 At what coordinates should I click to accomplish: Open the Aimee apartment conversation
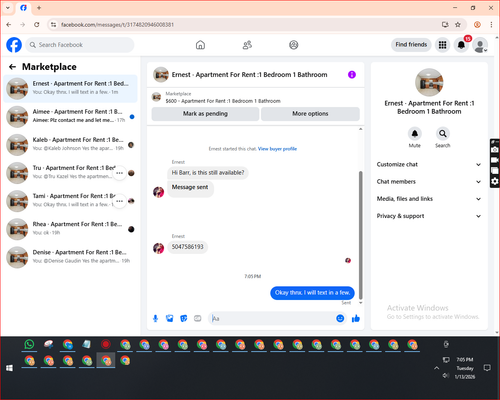[70, 117]
